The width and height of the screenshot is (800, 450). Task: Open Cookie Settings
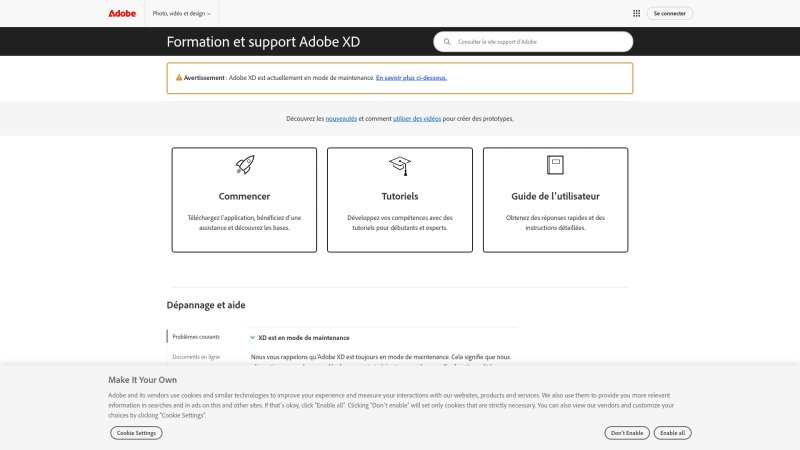tap(136, 433)
